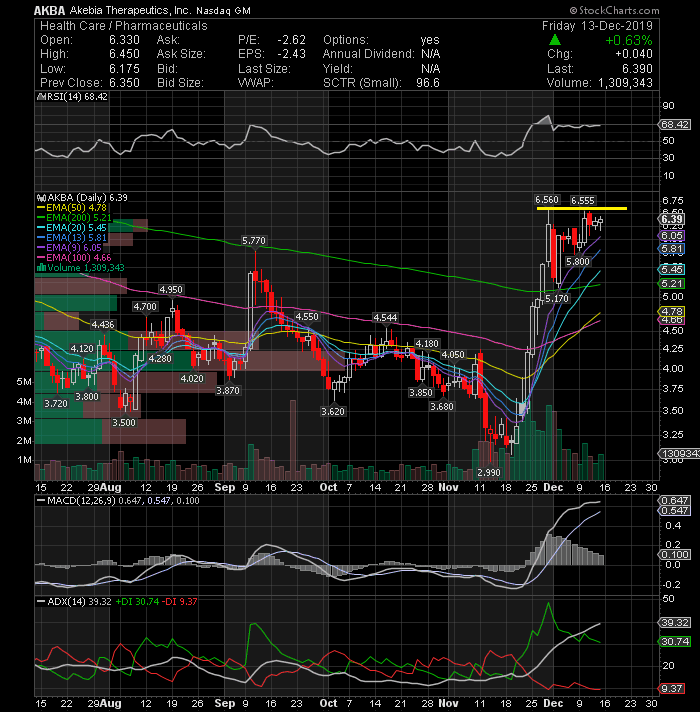Click the Volume 1,309,343 legend entry
700x712 pixels.
coord(81,267)
